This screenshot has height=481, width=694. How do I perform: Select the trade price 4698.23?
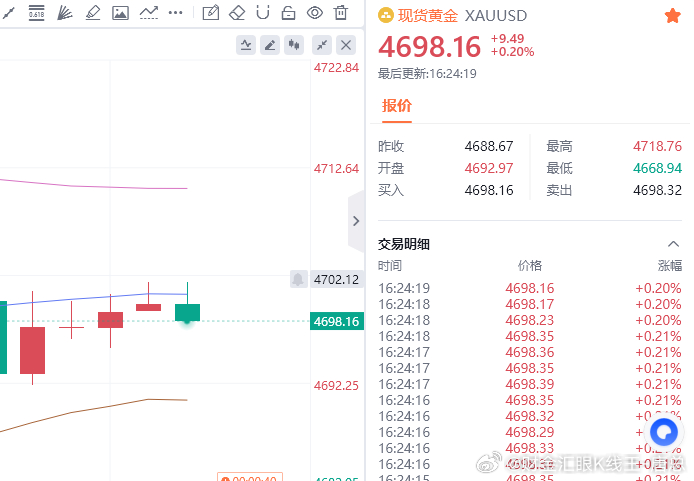[530, 320]
